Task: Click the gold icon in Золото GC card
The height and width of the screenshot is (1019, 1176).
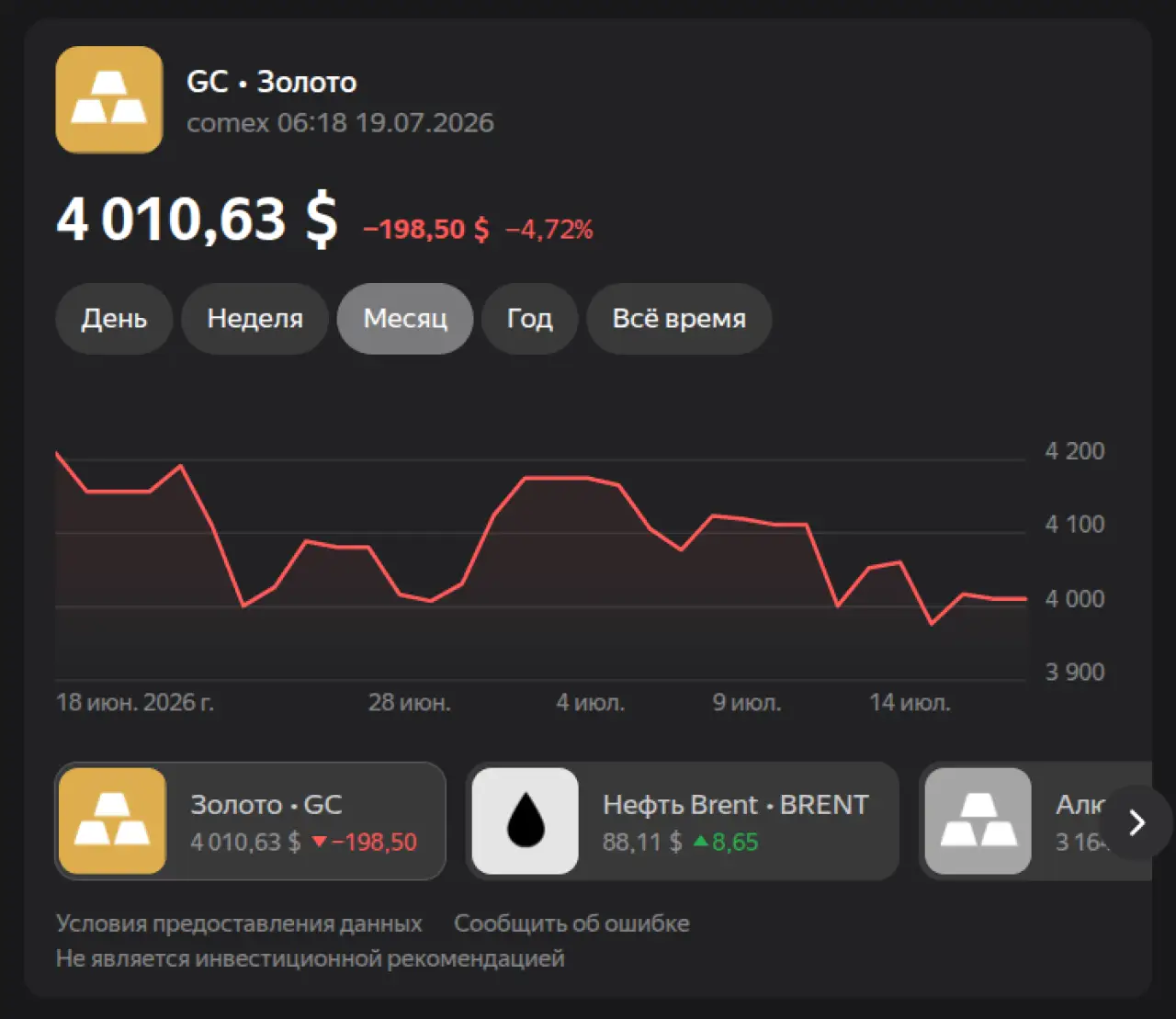Action: click(x=112, y=821)
